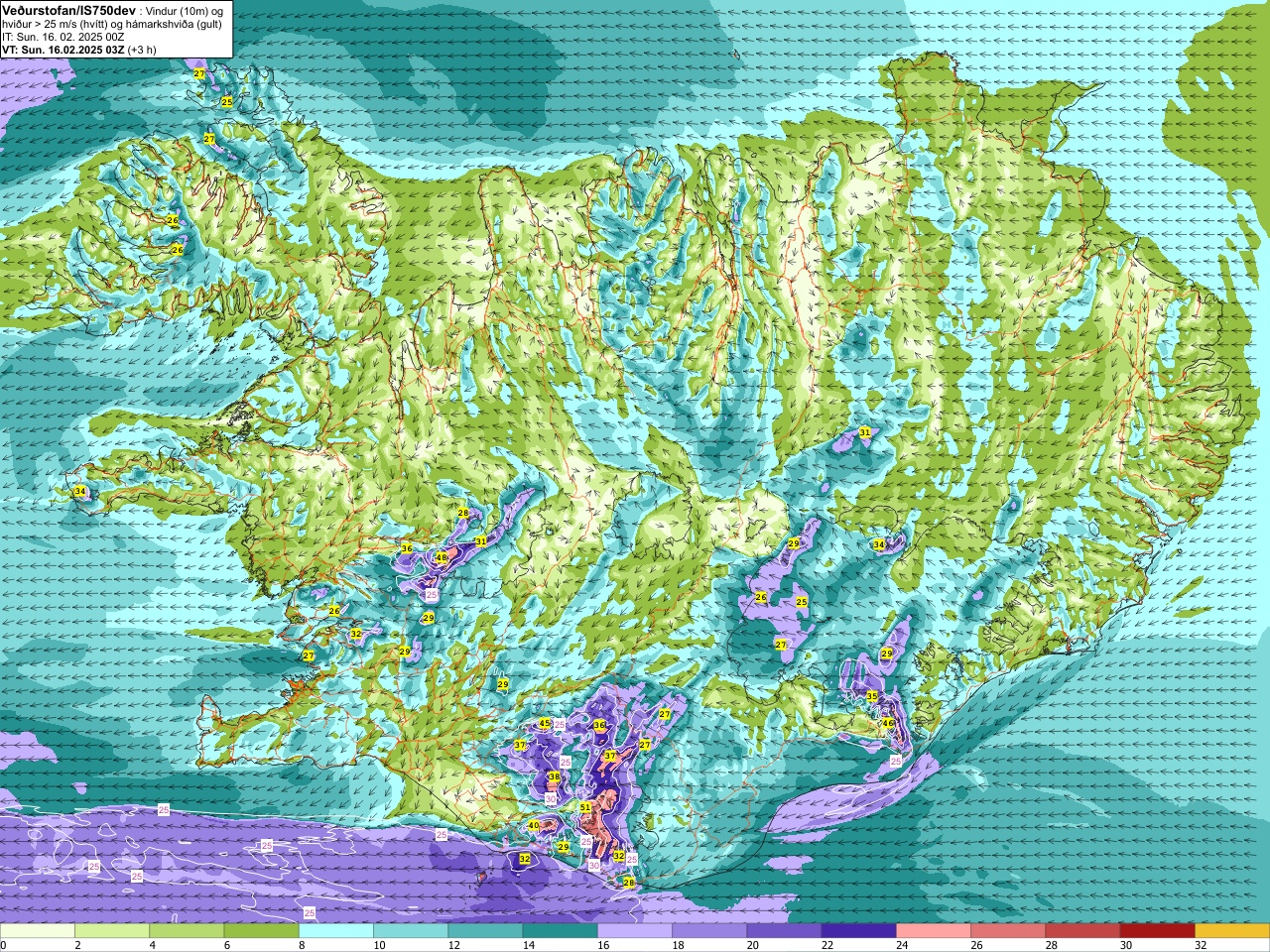
Task: Click the yellow '40' gust label
Action: (533, 826)
